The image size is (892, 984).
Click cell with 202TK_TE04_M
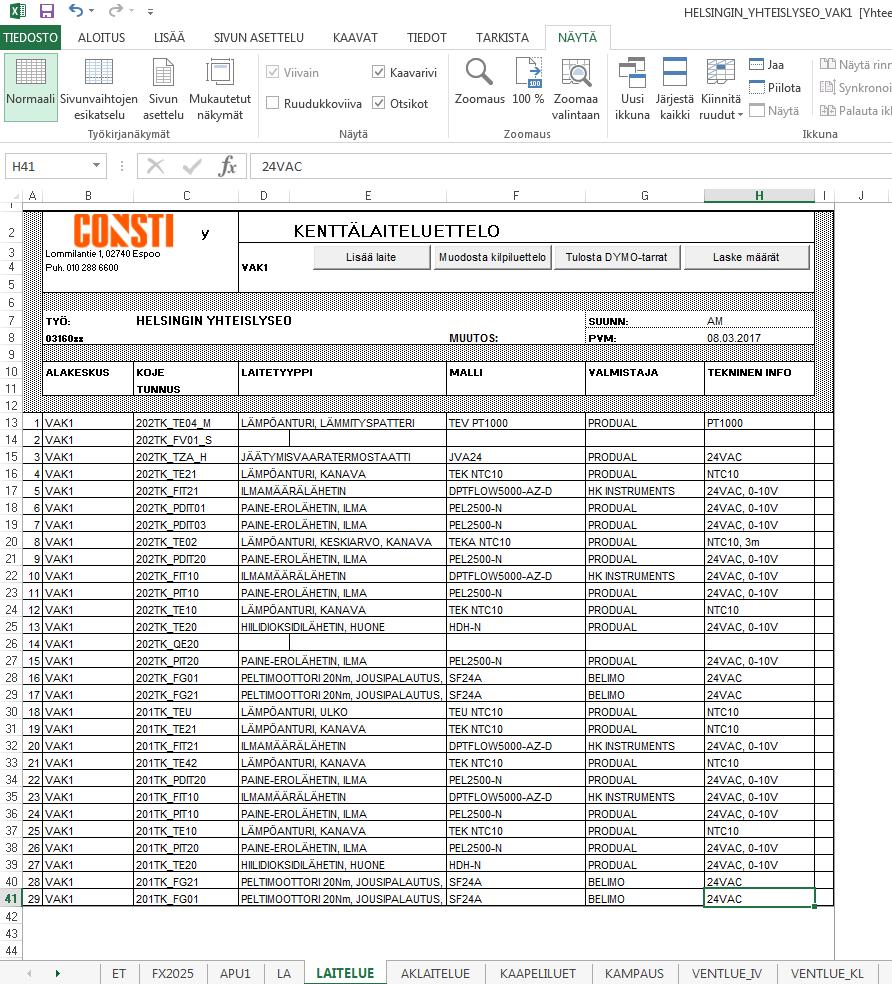(186, 423)
